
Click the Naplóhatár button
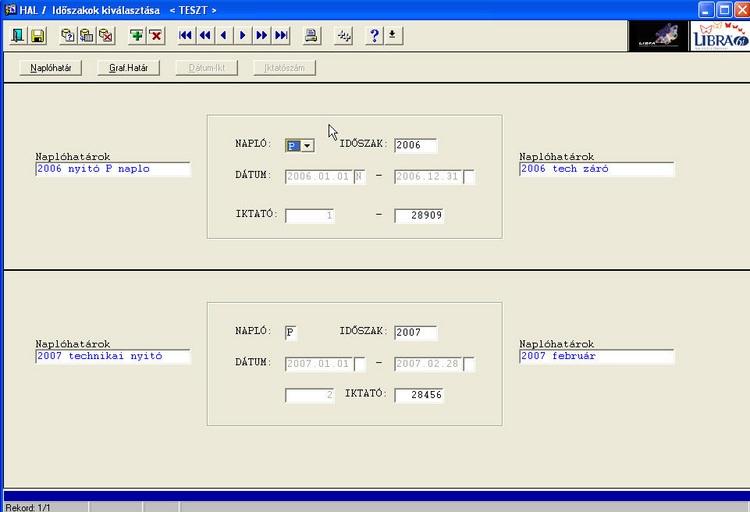coord(51,68)
